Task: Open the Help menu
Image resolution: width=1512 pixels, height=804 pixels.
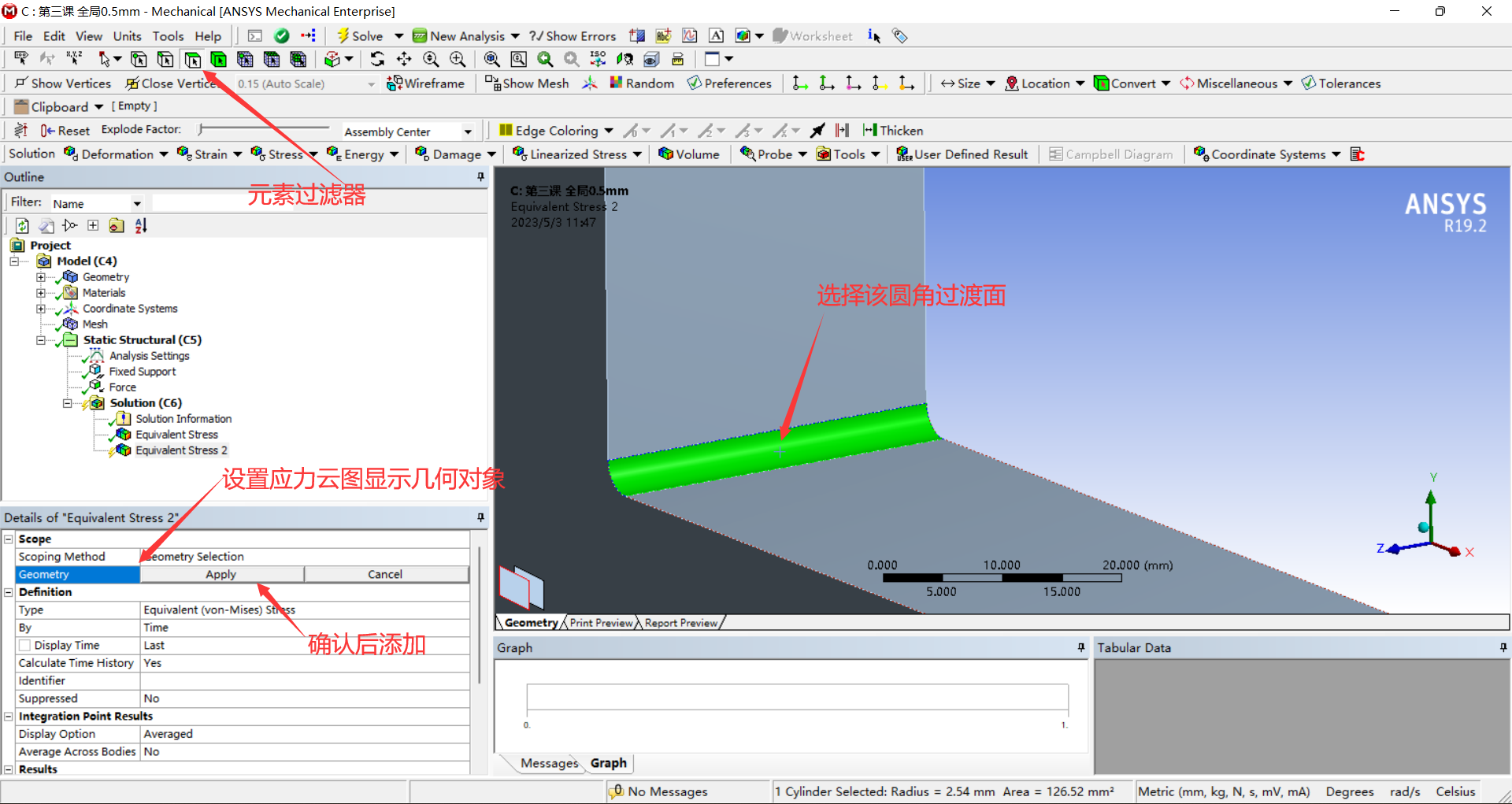Action: (x=208, y=35)
